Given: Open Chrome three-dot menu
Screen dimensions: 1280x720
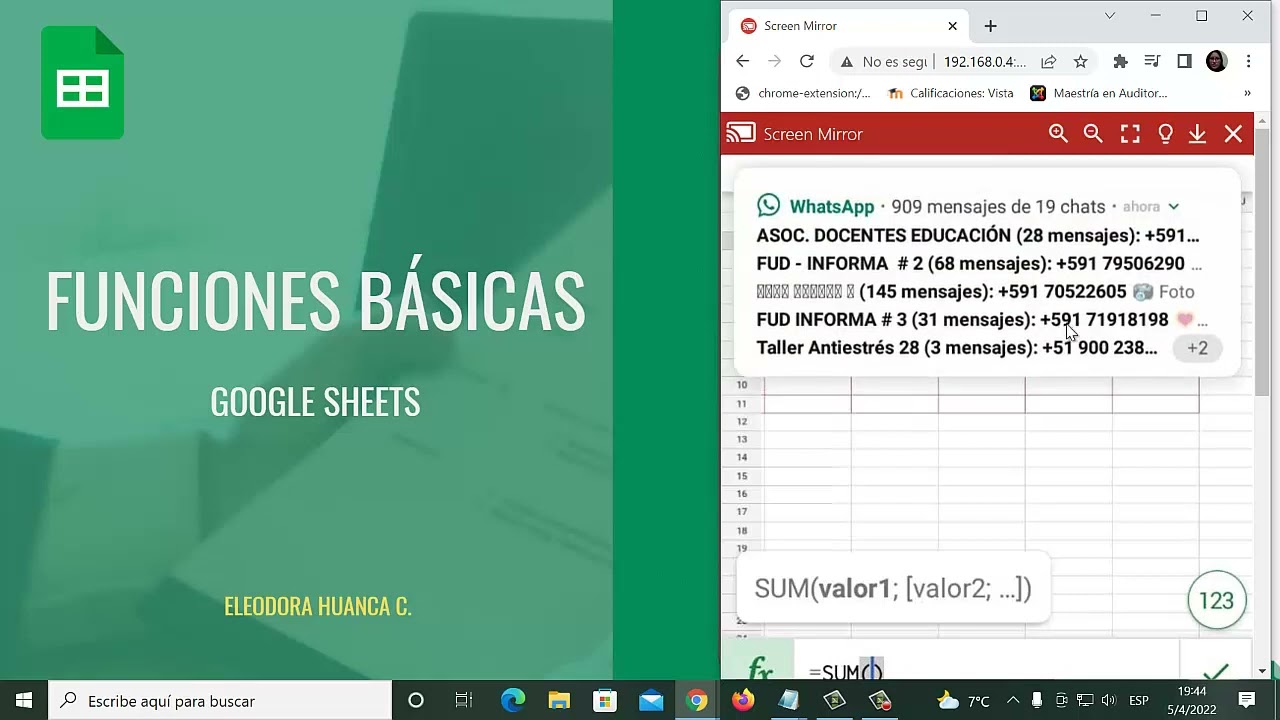Looking at the screenshot, I should [1248, 62].
